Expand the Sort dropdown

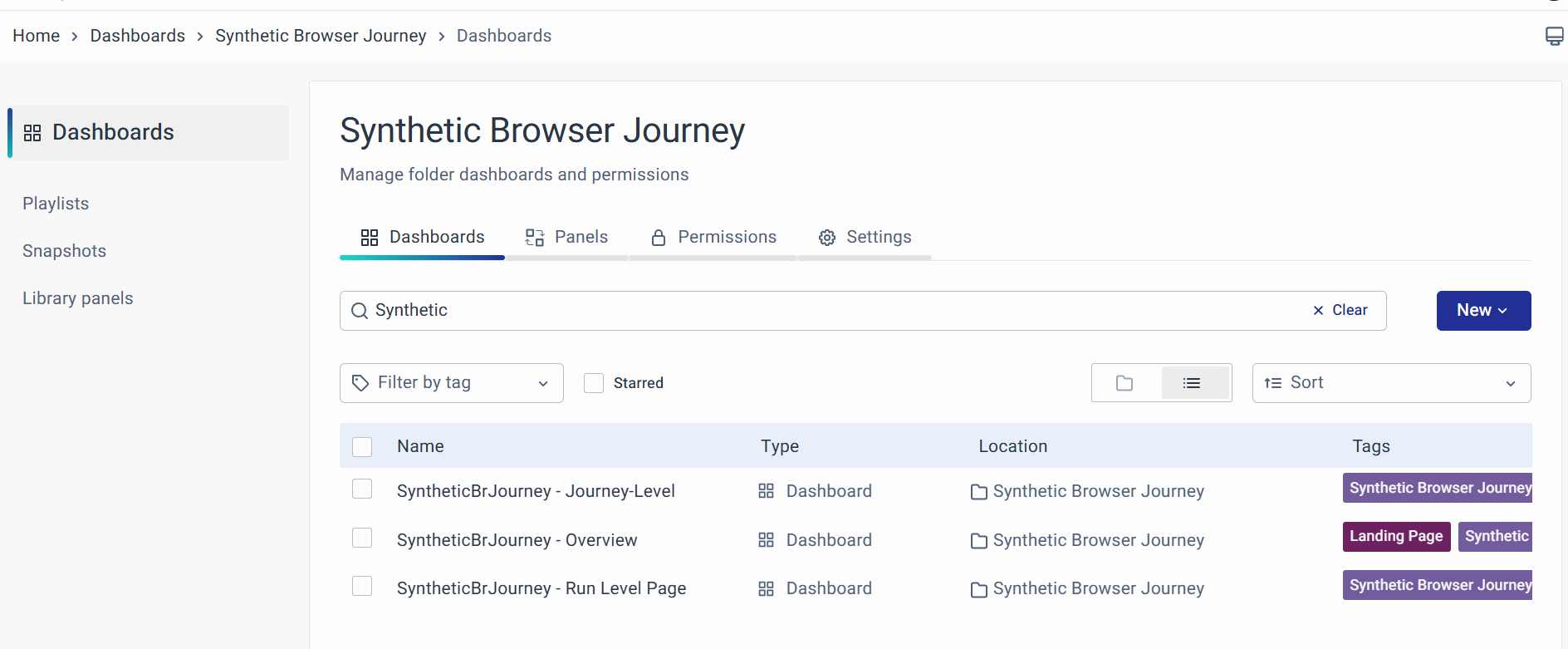(x=1391, y=383)
